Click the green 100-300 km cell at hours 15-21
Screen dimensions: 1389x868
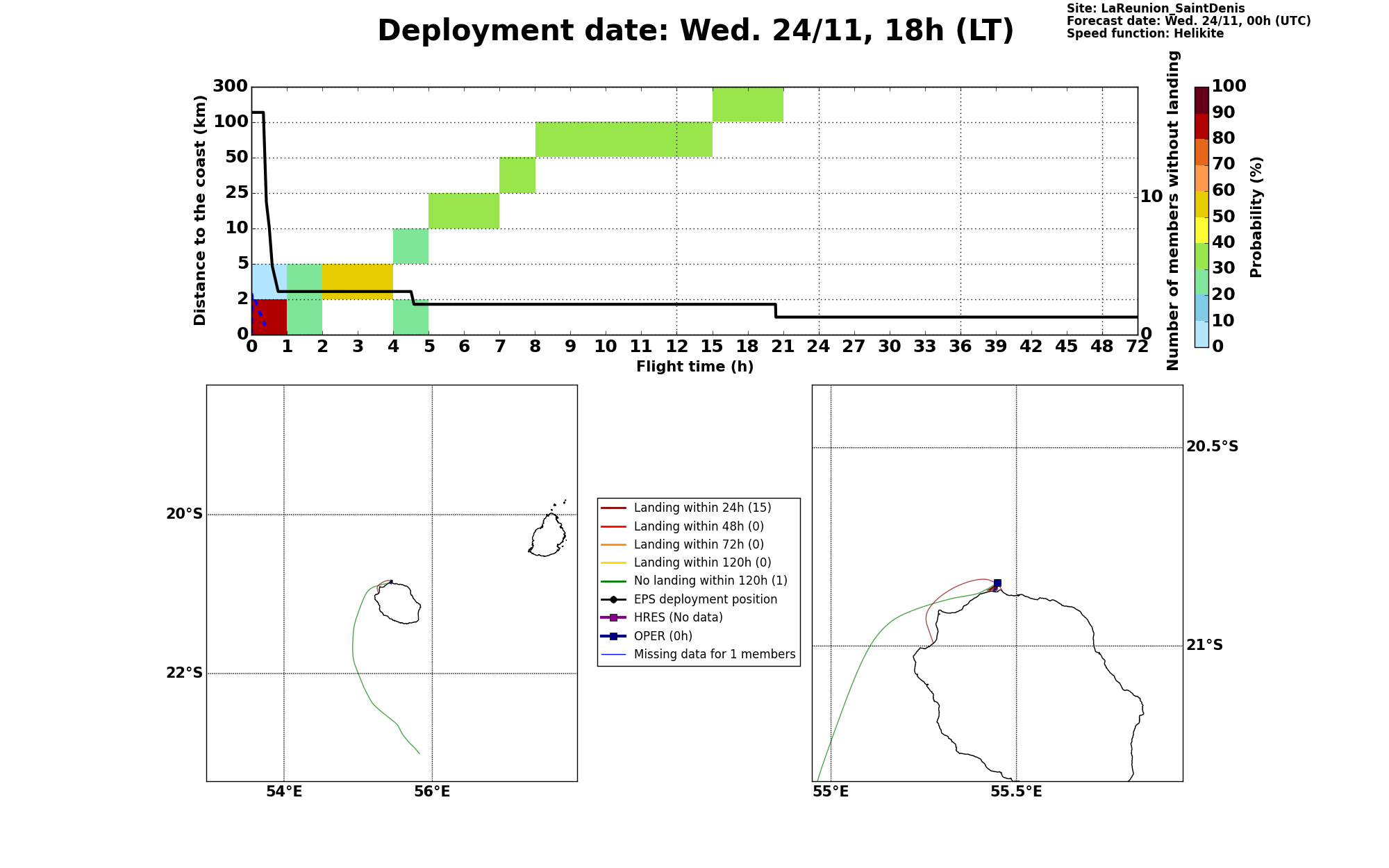click(x=748, y=104)
